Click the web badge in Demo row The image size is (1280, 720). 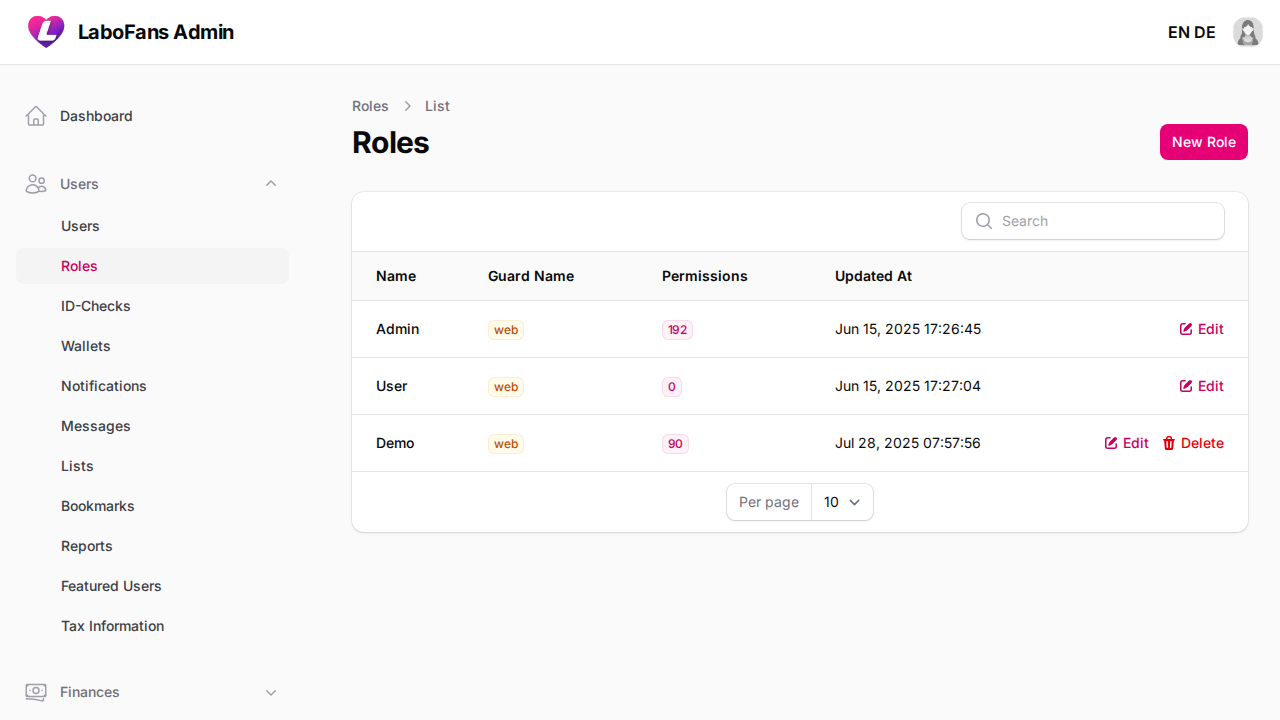click(x=506, y=444)
